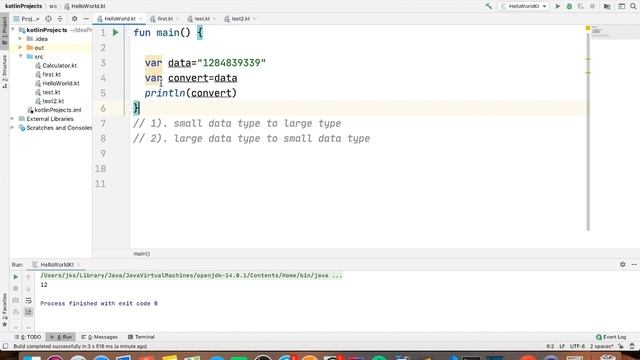Viewport: 640px width, 360px height.
Task: Run HelloWorldKt with the toolbar play button
Action: tap(558, 6)
